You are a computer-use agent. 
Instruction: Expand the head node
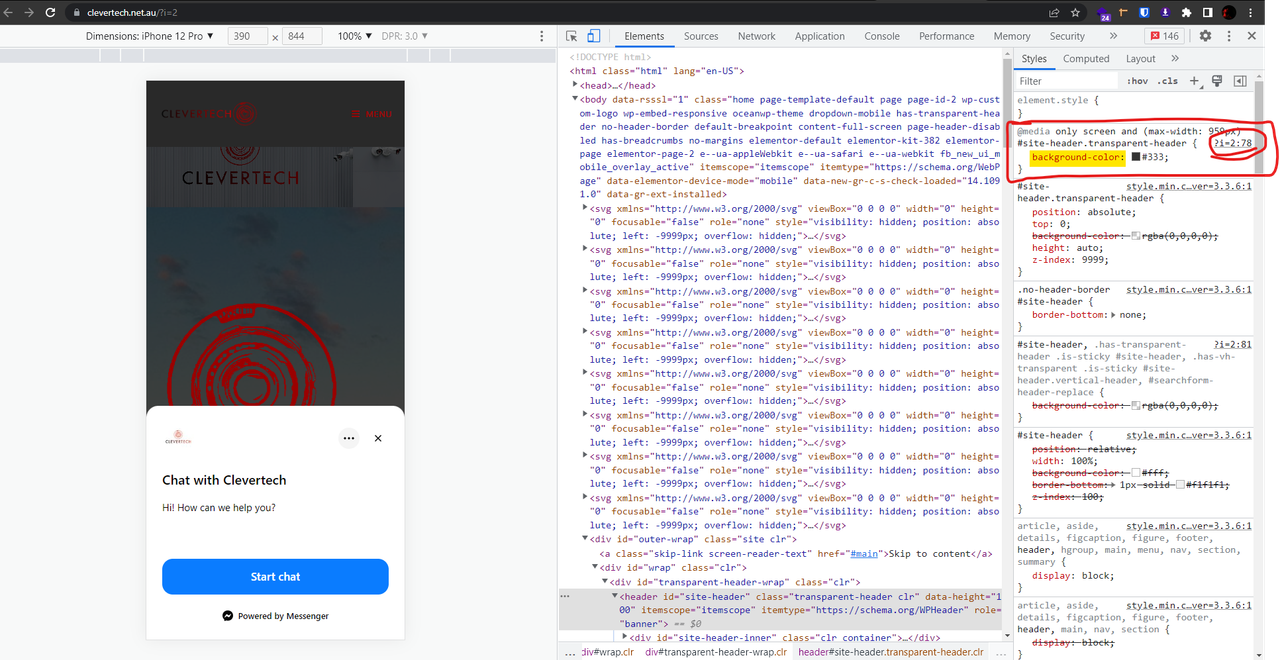tap(574, 85)
